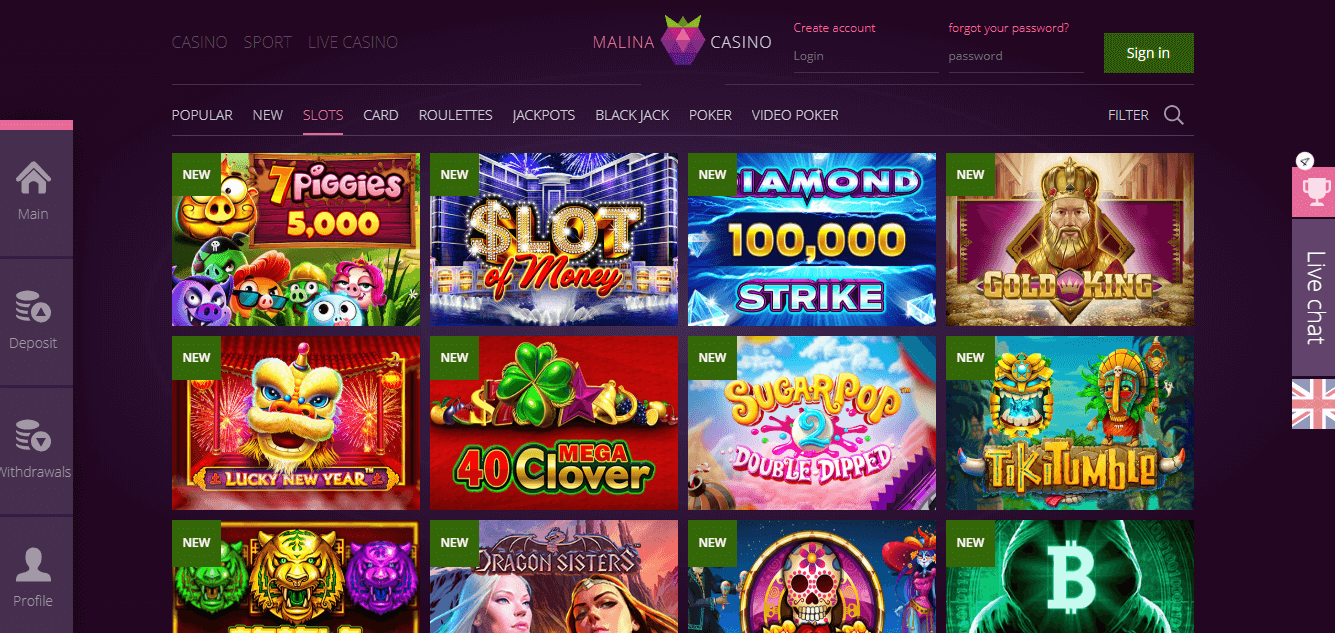1335x633 pixels.
Task: Click the Malina raspberry logo
Action: coord(682,42)
